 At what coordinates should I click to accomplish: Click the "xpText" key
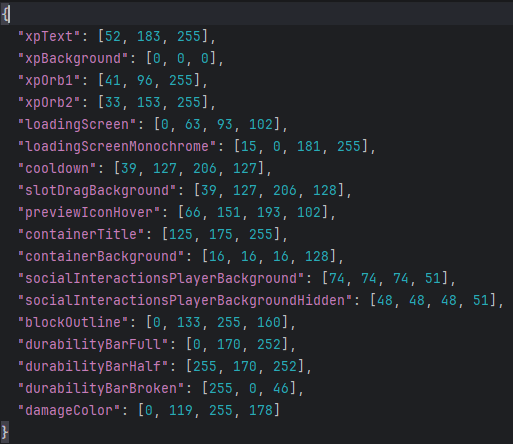pos(49,36)
